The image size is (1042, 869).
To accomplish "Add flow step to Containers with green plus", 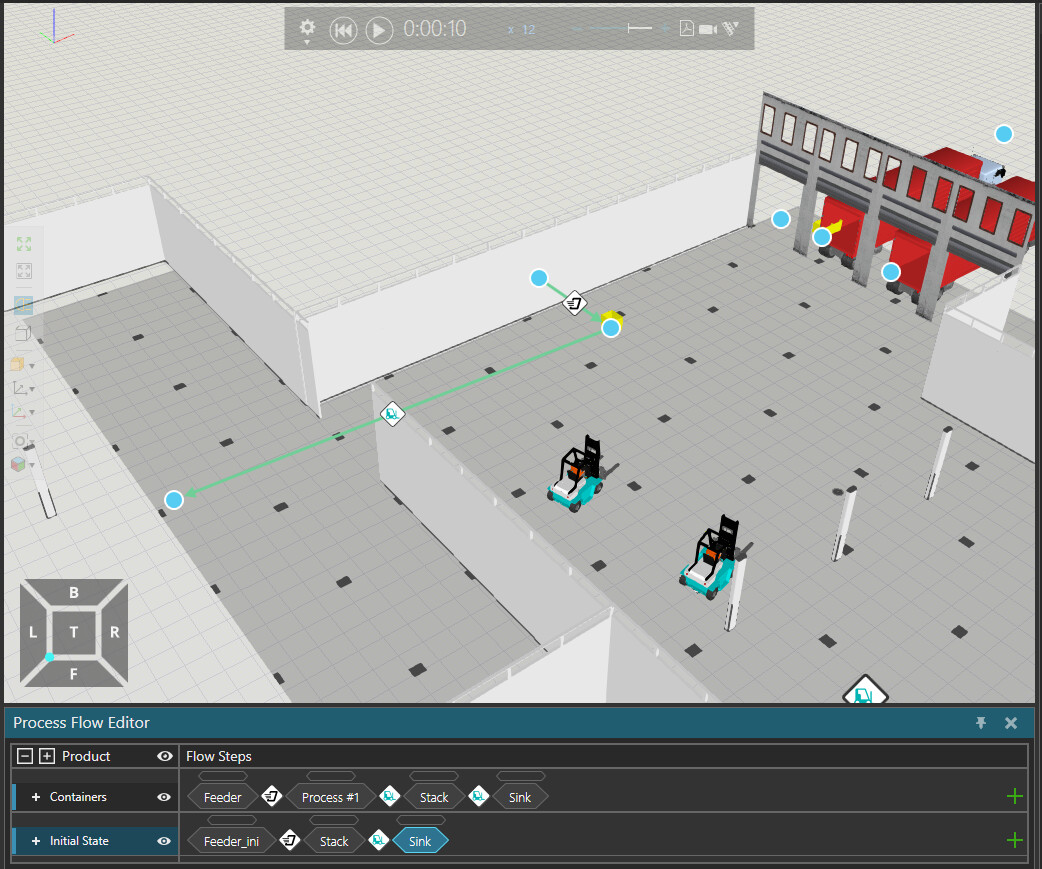I will point(1015,796).
